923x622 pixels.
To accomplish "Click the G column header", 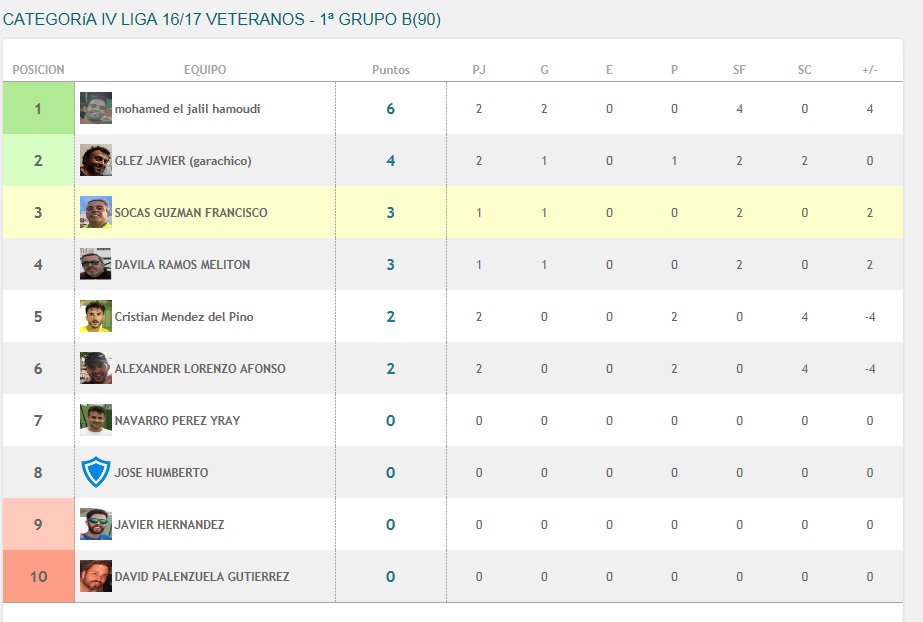I will pos(544,69).
